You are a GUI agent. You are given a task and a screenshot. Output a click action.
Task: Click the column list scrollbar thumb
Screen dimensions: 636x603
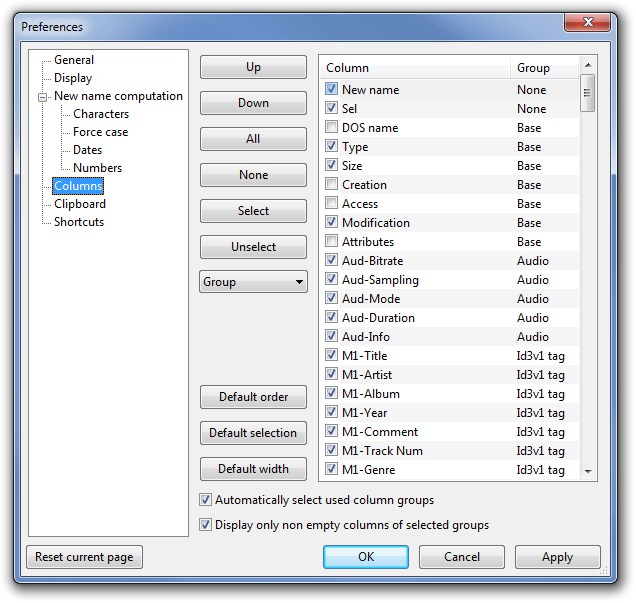[587, 93]
